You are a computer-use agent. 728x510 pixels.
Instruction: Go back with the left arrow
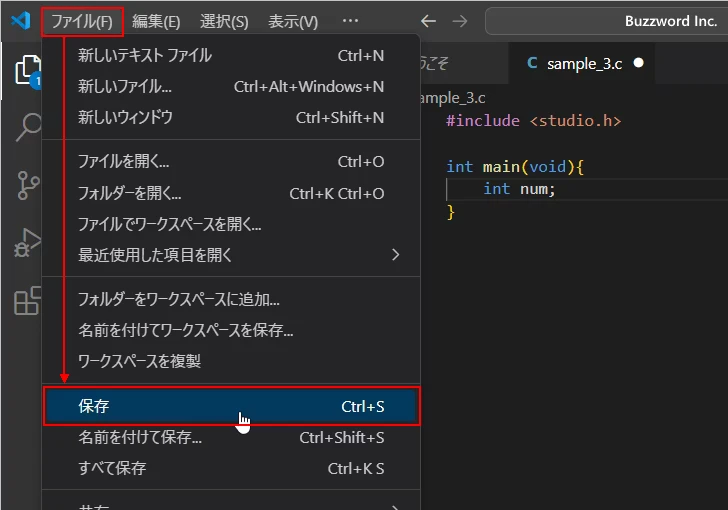click(428, 21)
